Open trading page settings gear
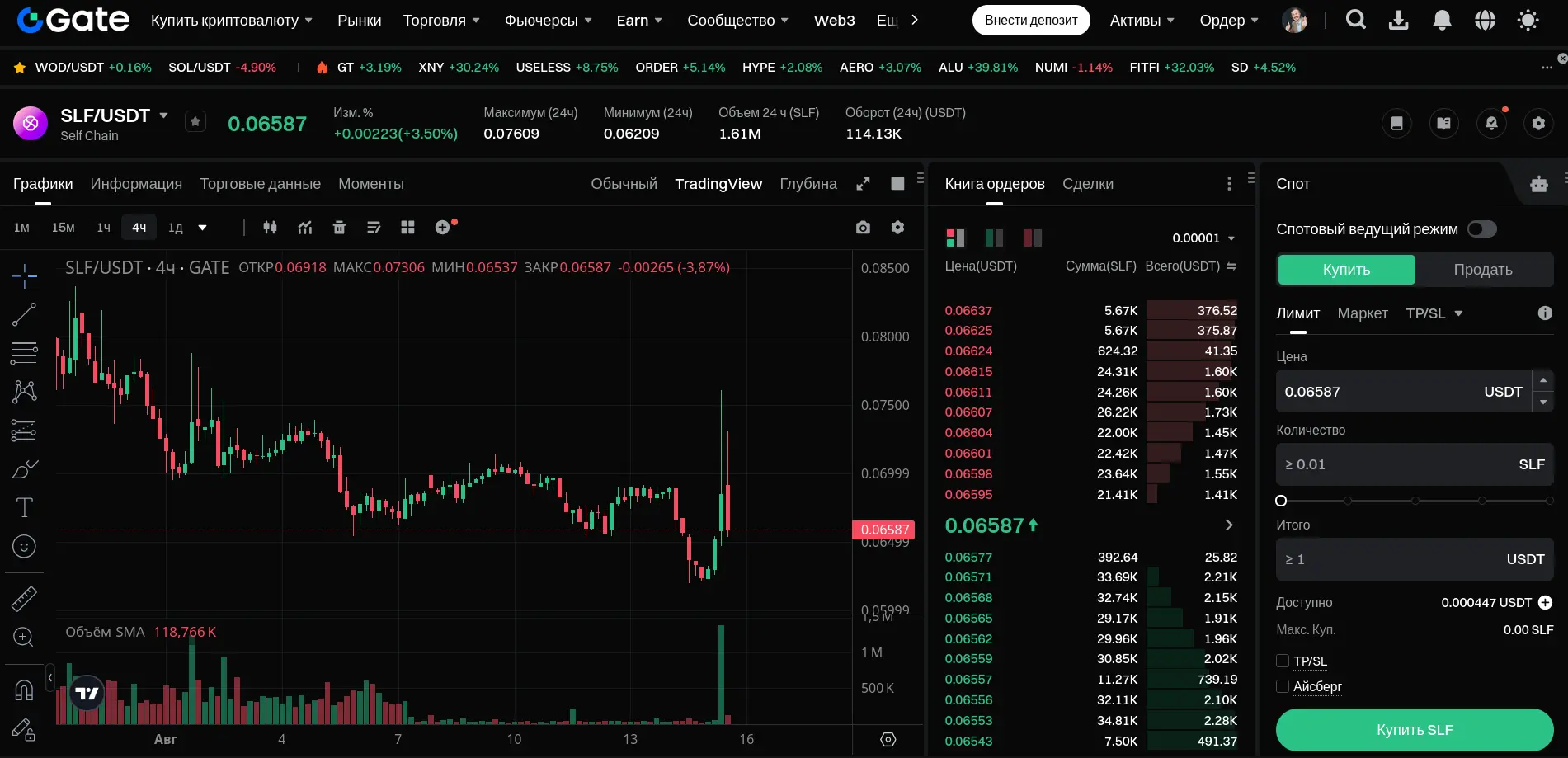Screen dimensions: 1568x758 click(x=1538, y=123)
